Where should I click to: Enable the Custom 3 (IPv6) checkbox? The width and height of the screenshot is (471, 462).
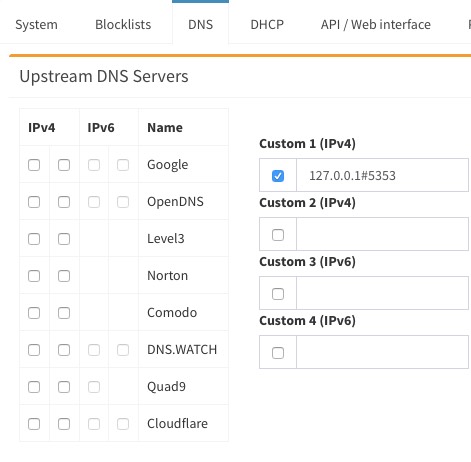pyautogui.click(x=278, y=294)
